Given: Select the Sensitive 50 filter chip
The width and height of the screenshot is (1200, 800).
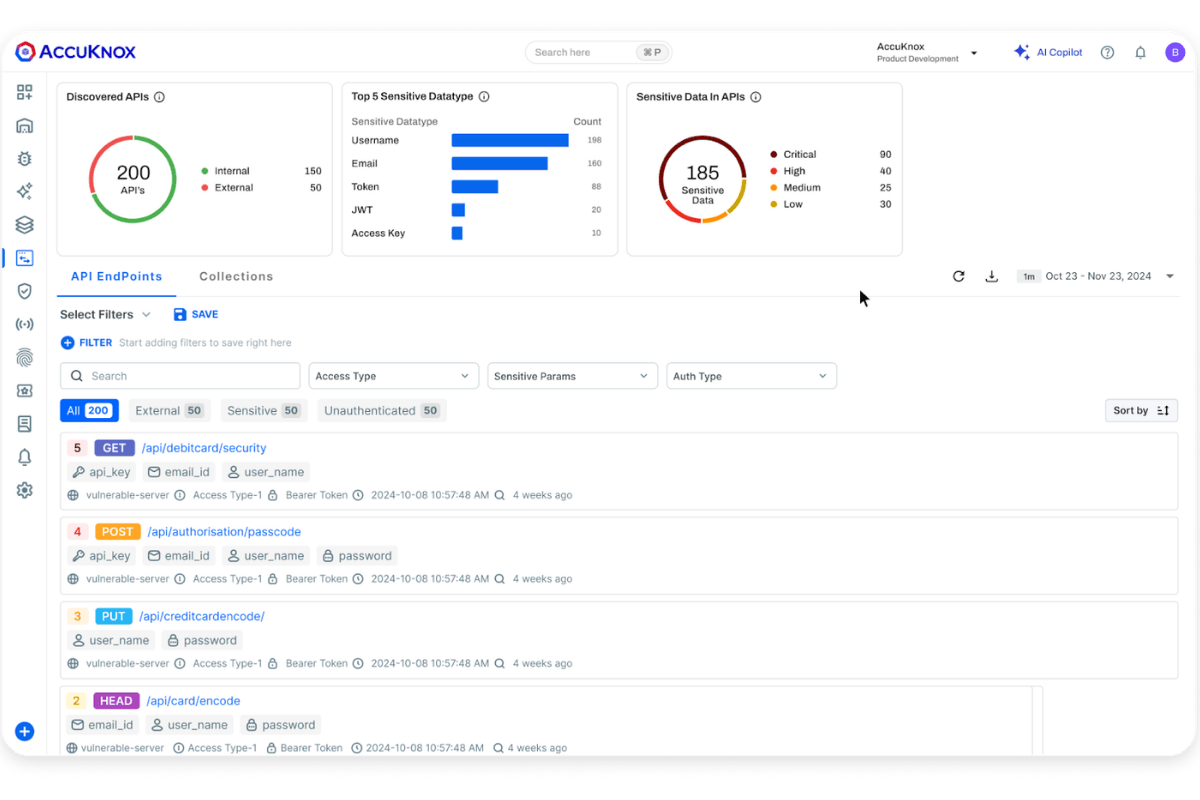Looking at the screenshot, I should (262, 410).
